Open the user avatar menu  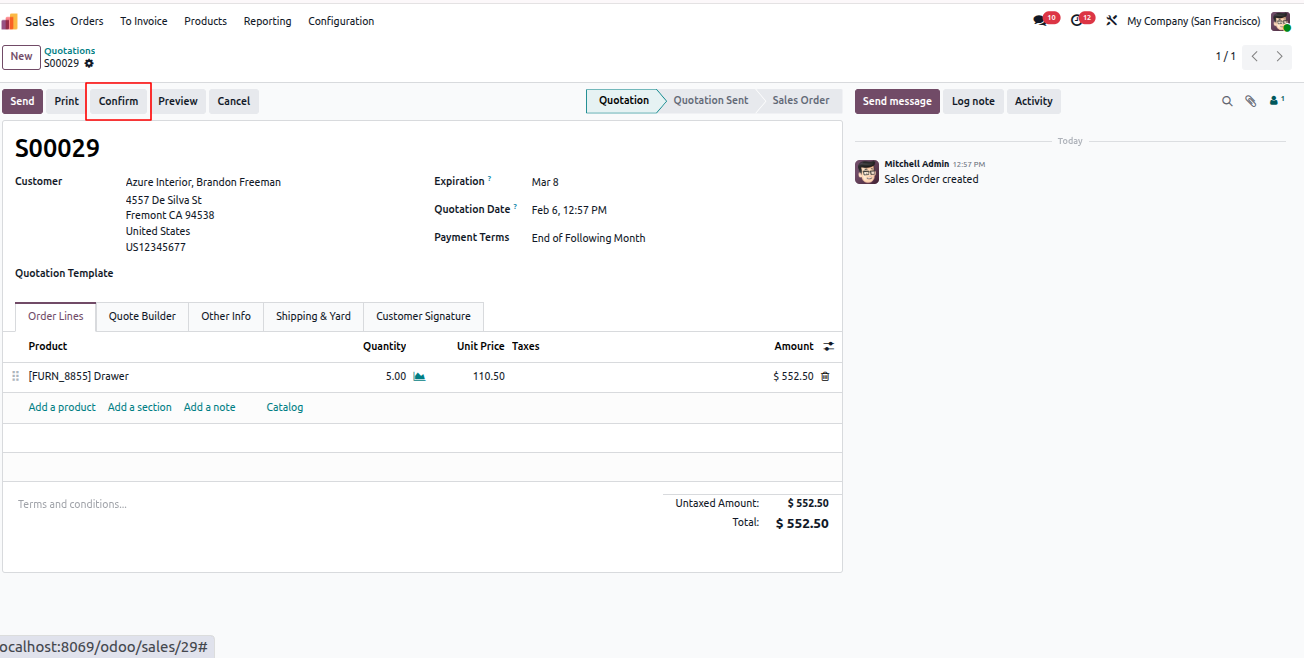[1280, 21]
